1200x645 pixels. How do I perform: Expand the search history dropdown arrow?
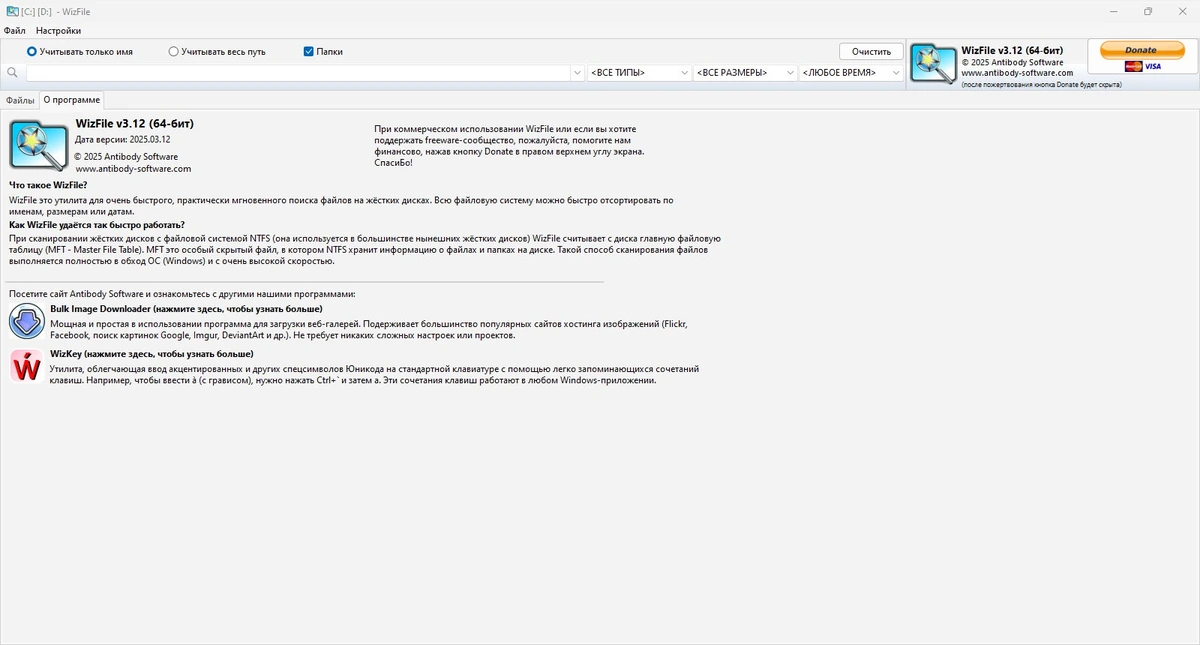click(578, 73)
